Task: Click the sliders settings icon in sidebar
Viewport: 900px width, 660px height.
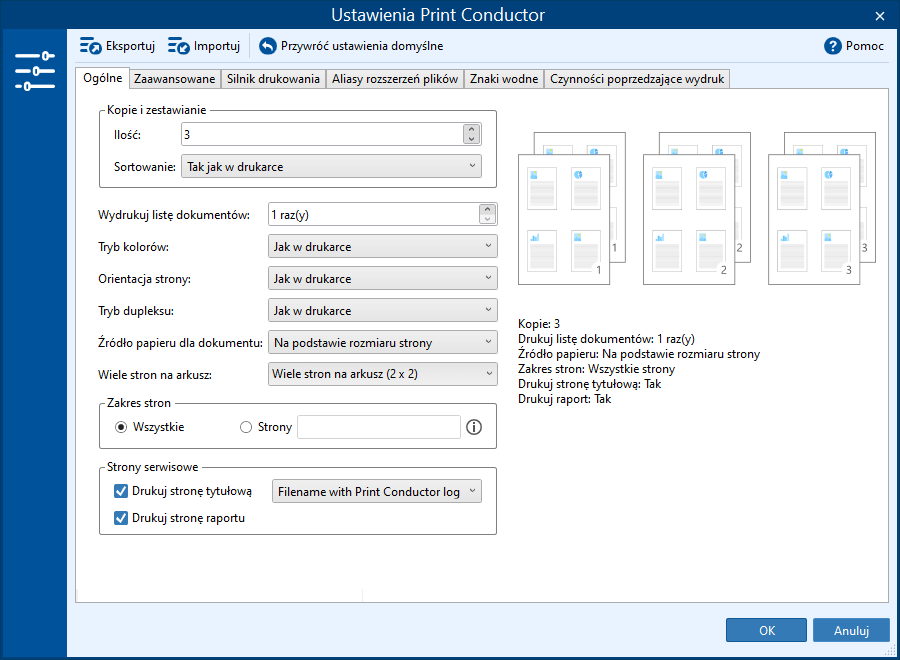Action: point(34,71)
